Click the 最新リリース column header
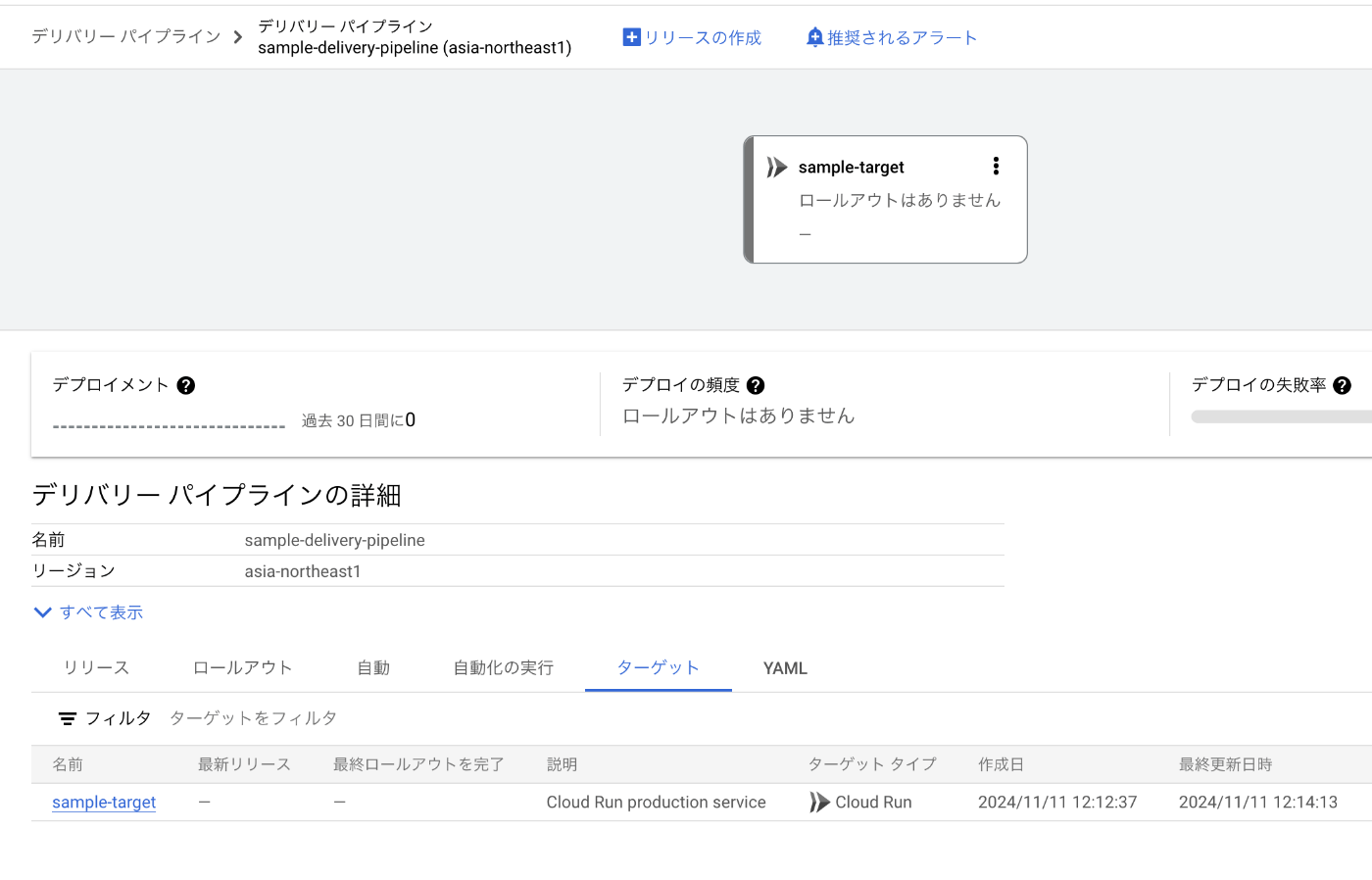The image size is (1372, 880). [x=244, y=764]
